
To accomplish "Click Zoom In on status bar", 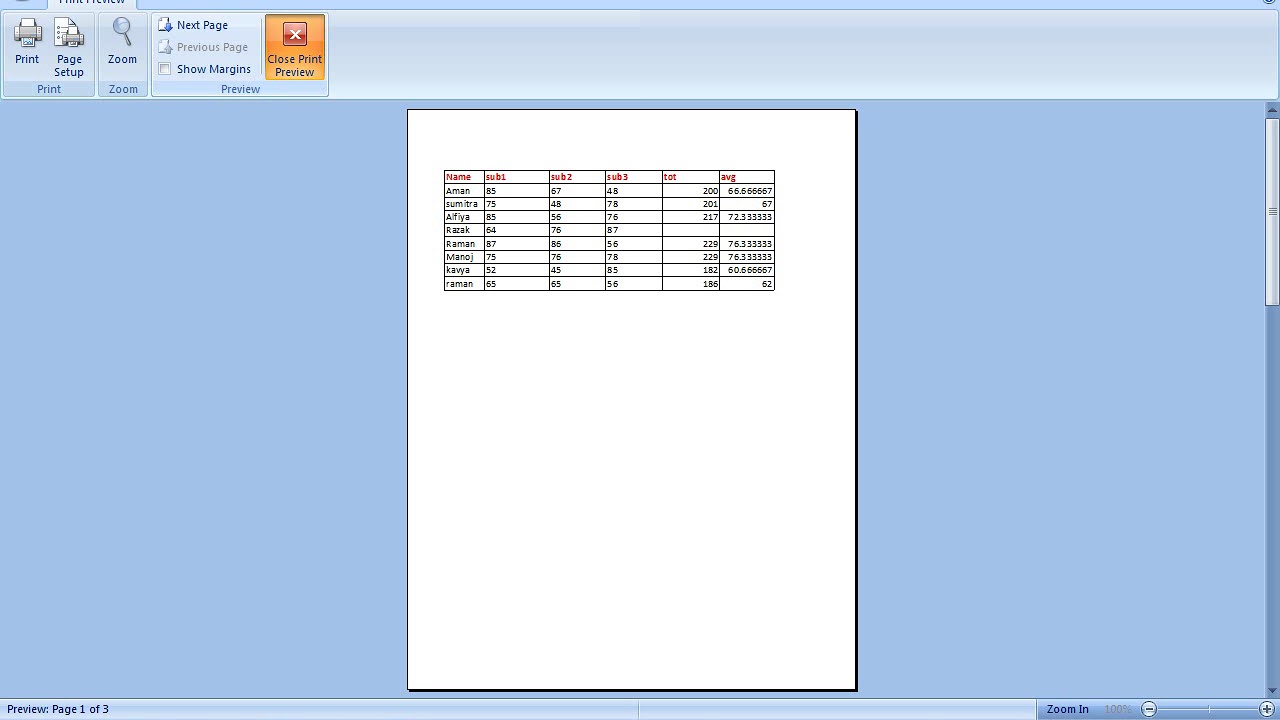I will (1067, 709).
